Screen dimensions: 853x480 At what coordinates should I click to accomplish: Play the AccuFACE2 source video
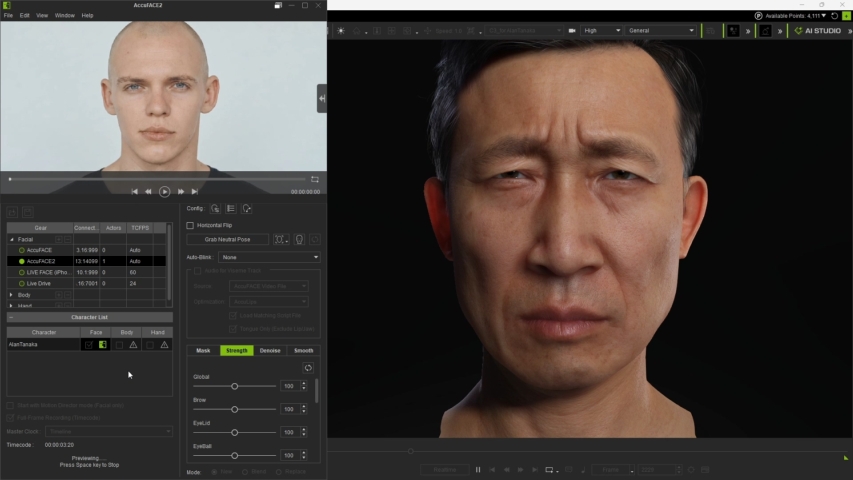pyautogui.click(x=164, y=192)
